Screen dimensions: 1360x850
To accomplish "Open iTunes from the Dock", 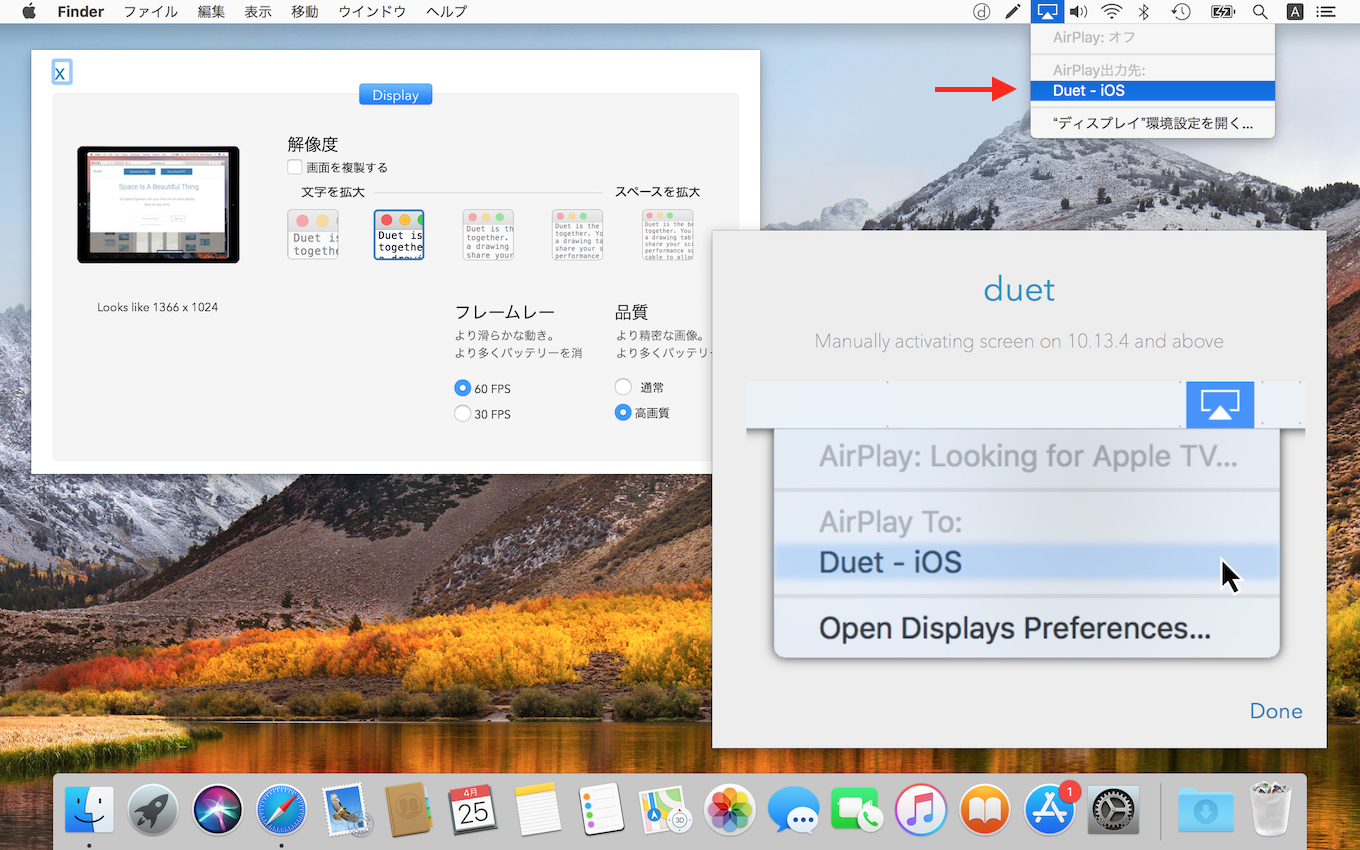I will pyautogui.click(x=921, y=809).
